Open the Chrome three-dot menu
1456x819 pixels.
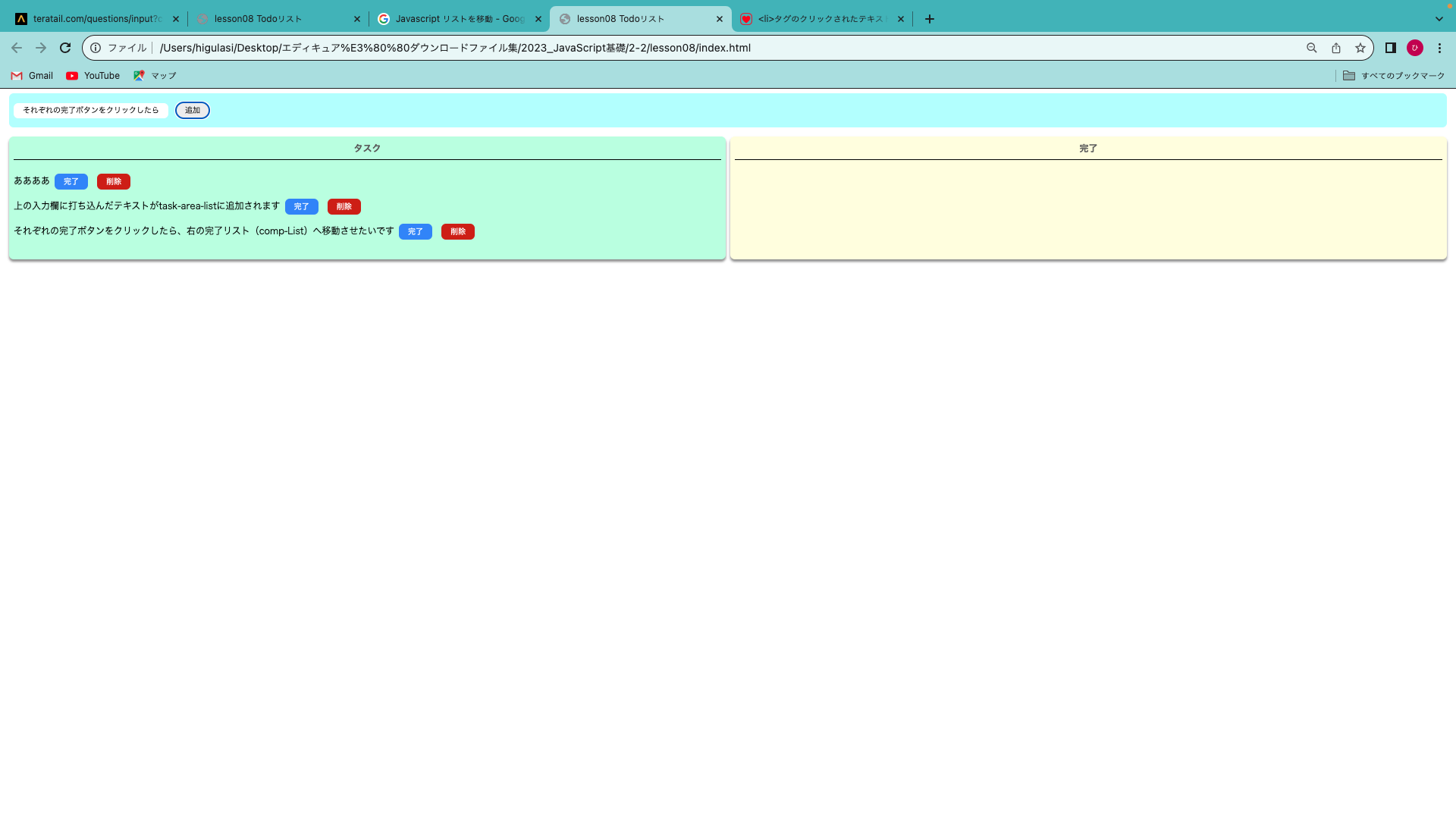[x=1439, y=48]
